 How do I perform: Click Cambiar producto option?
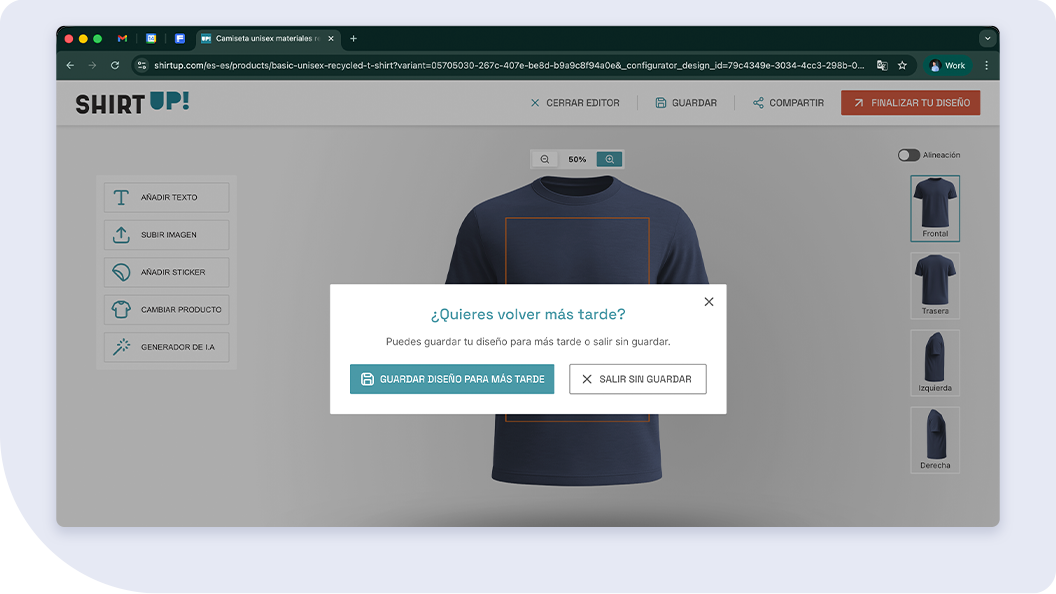tap(166, 310)
